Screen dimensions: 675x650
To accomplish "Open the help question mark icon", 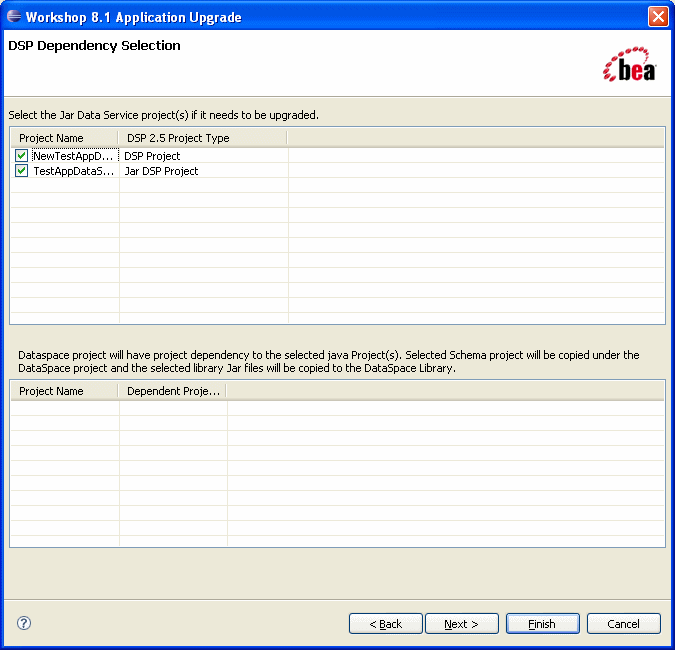I will 24,623.
